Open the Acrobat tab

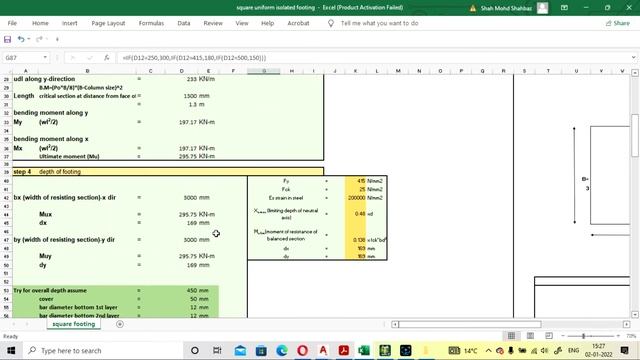[298, 23]
